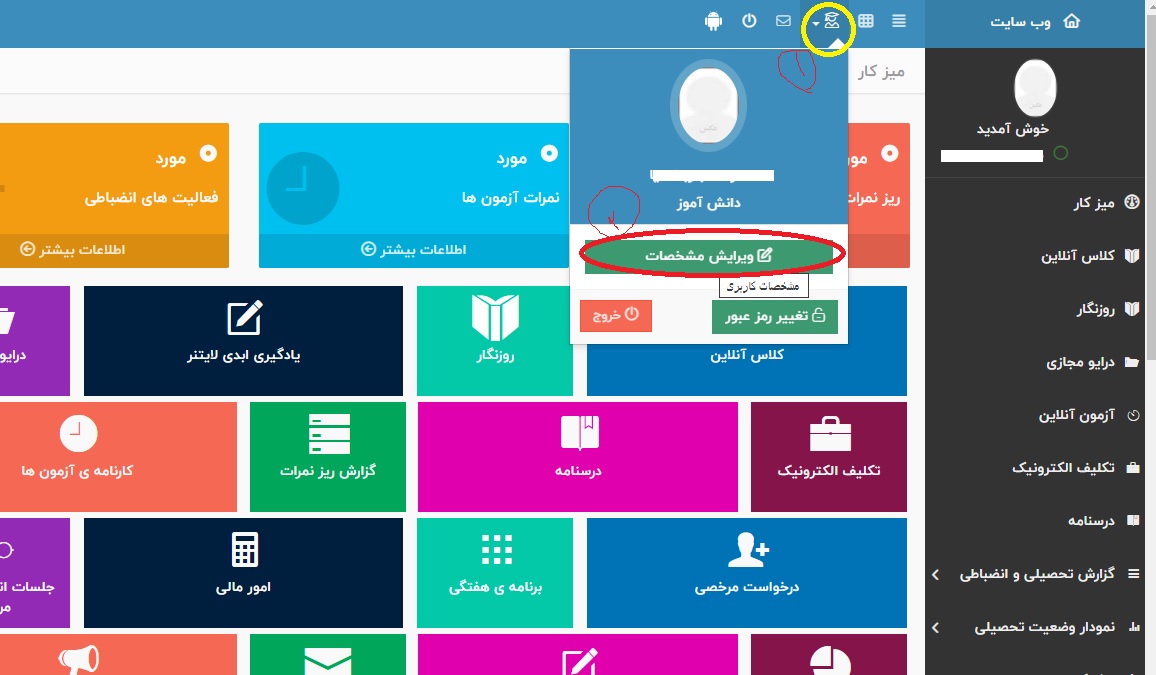
Task: Open the برنامه ی هفتگی tile
Action: pos(495,573)
